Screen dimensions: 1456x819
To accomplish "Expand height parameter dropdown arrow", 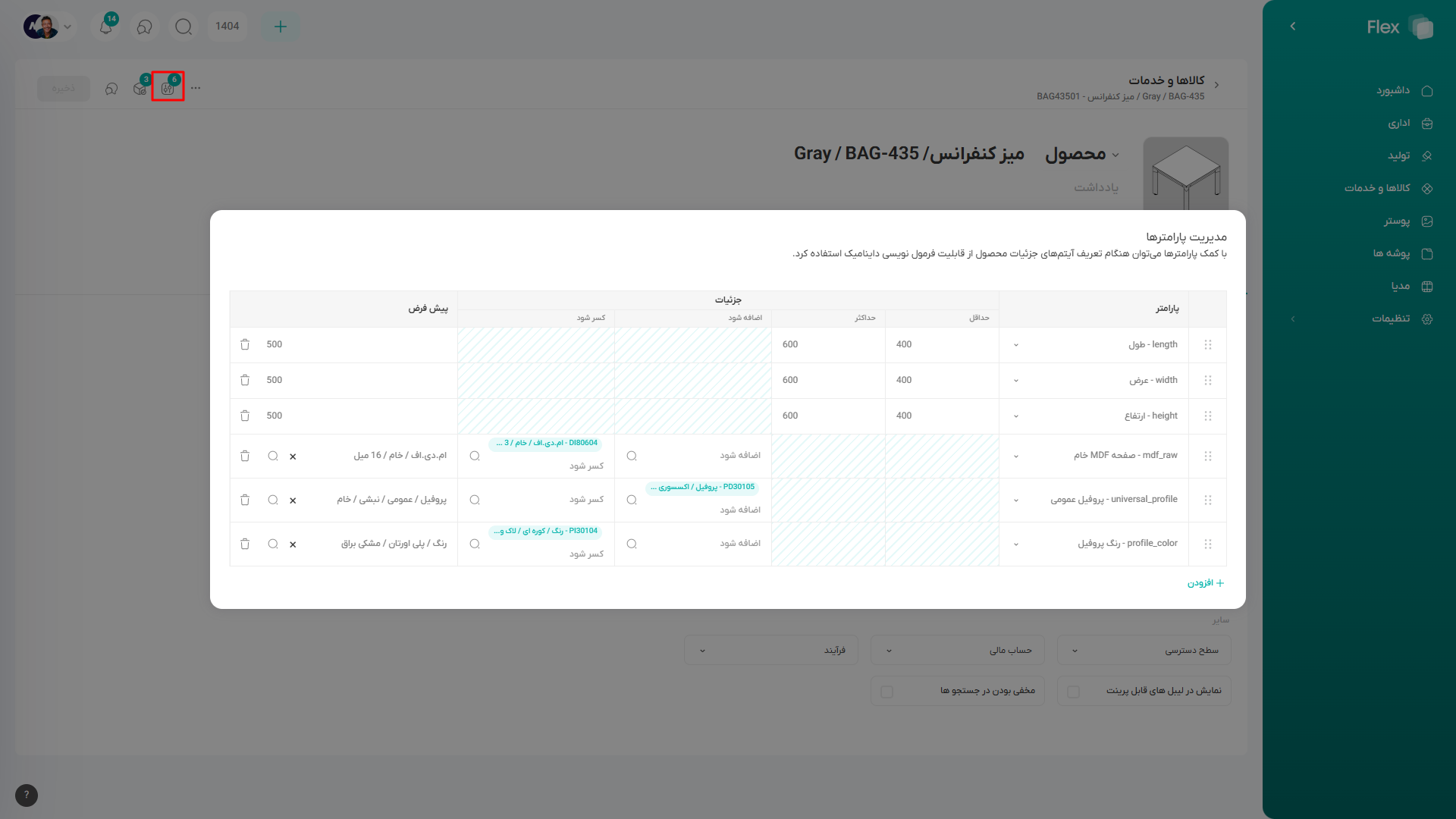I will pyautogui.click(x=1016, y=416).
